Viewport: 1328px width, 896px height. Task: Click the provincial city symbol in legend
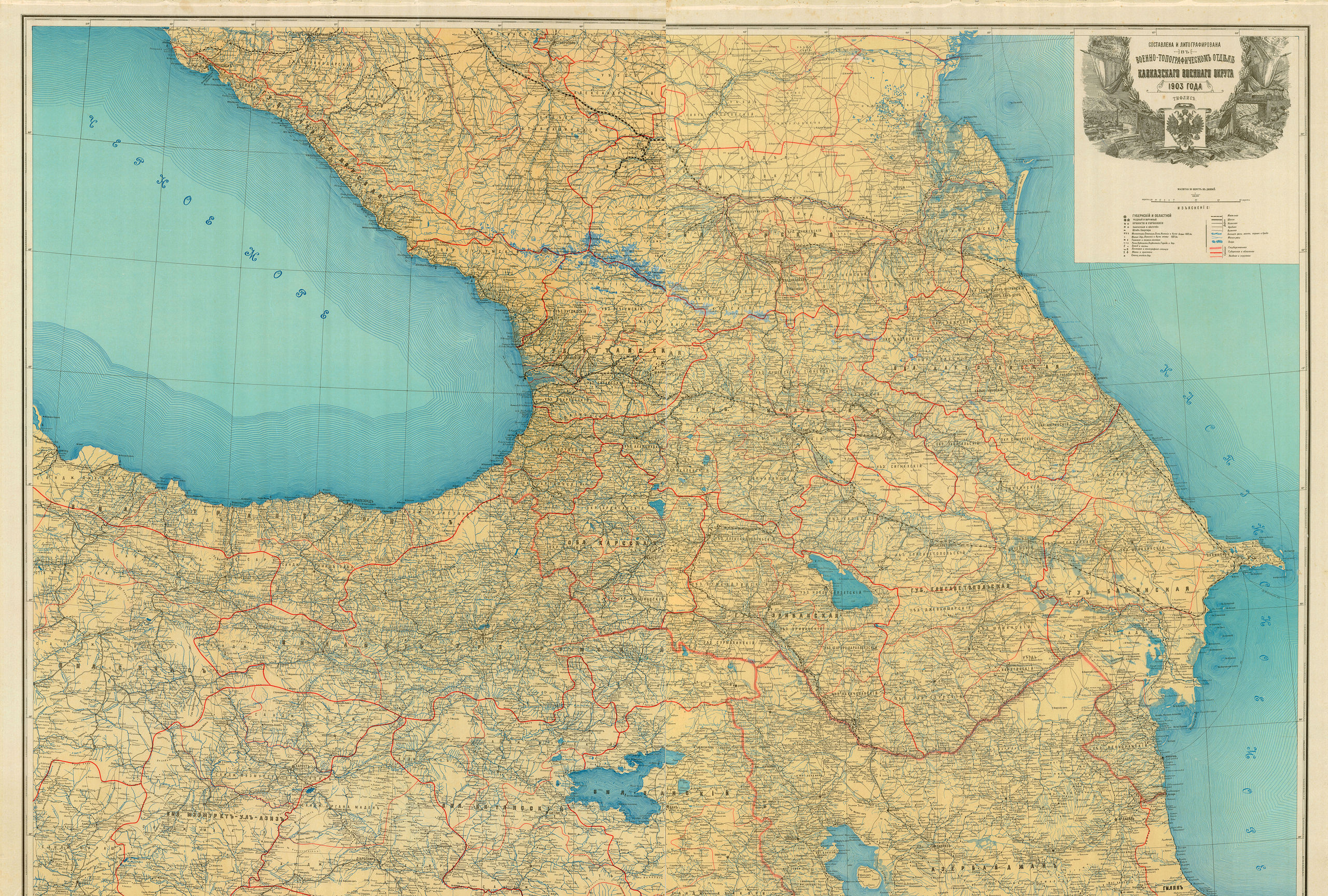pyautogui.click(x=1125, y=216)
